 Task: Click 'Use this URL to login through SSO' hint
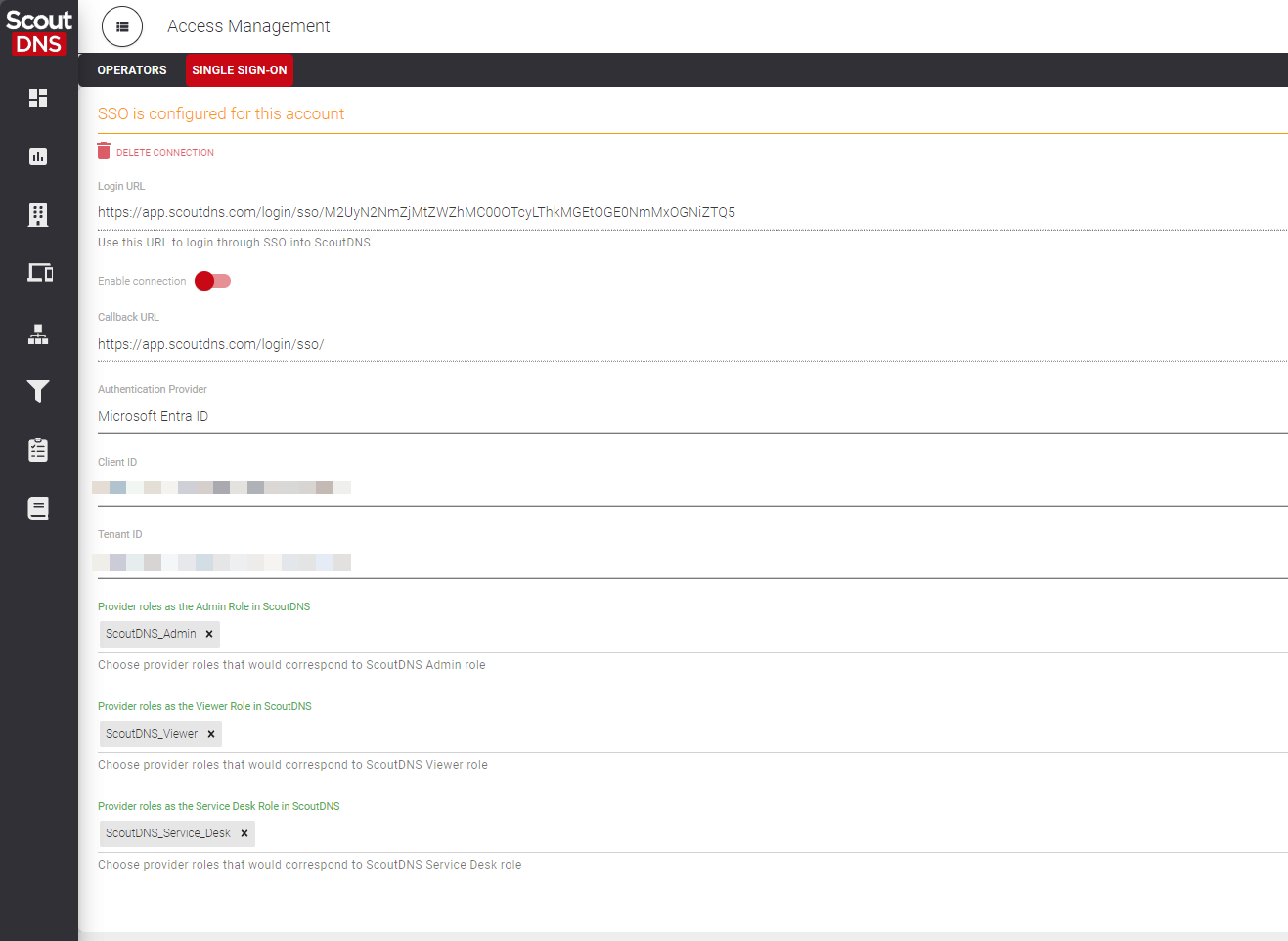236,243
